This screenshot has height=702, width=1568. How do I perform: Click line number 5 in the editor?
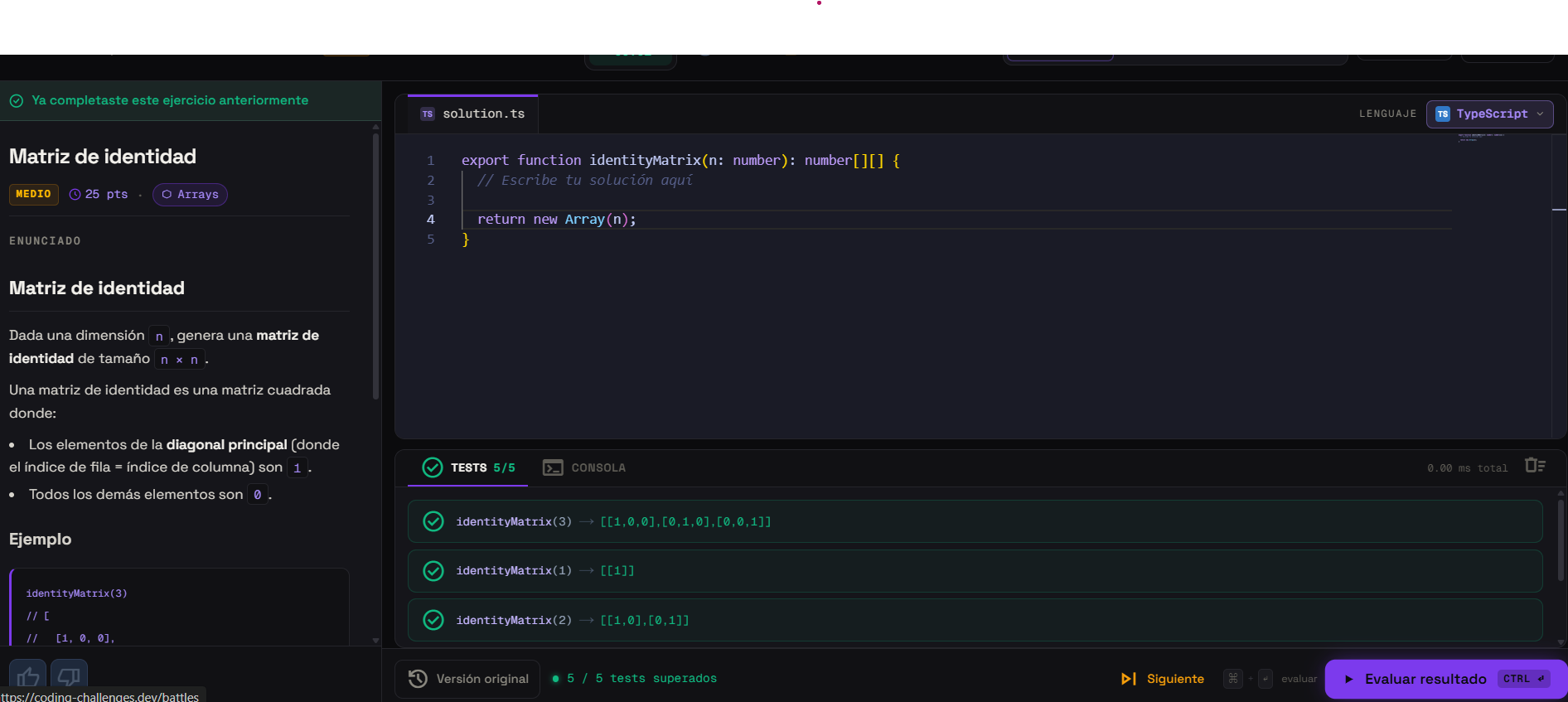pos(431,239)
